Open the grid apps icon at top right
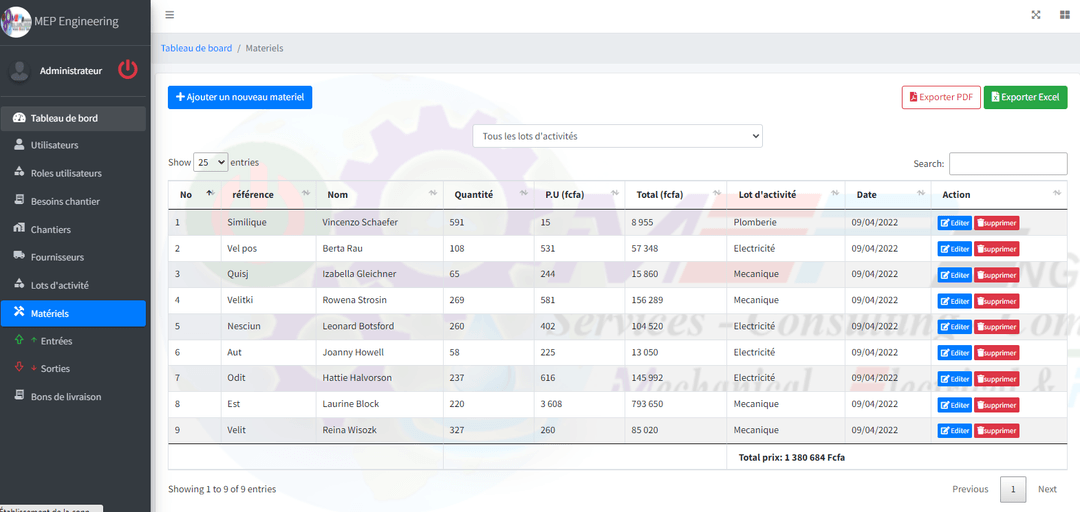 click(1063, 15)
